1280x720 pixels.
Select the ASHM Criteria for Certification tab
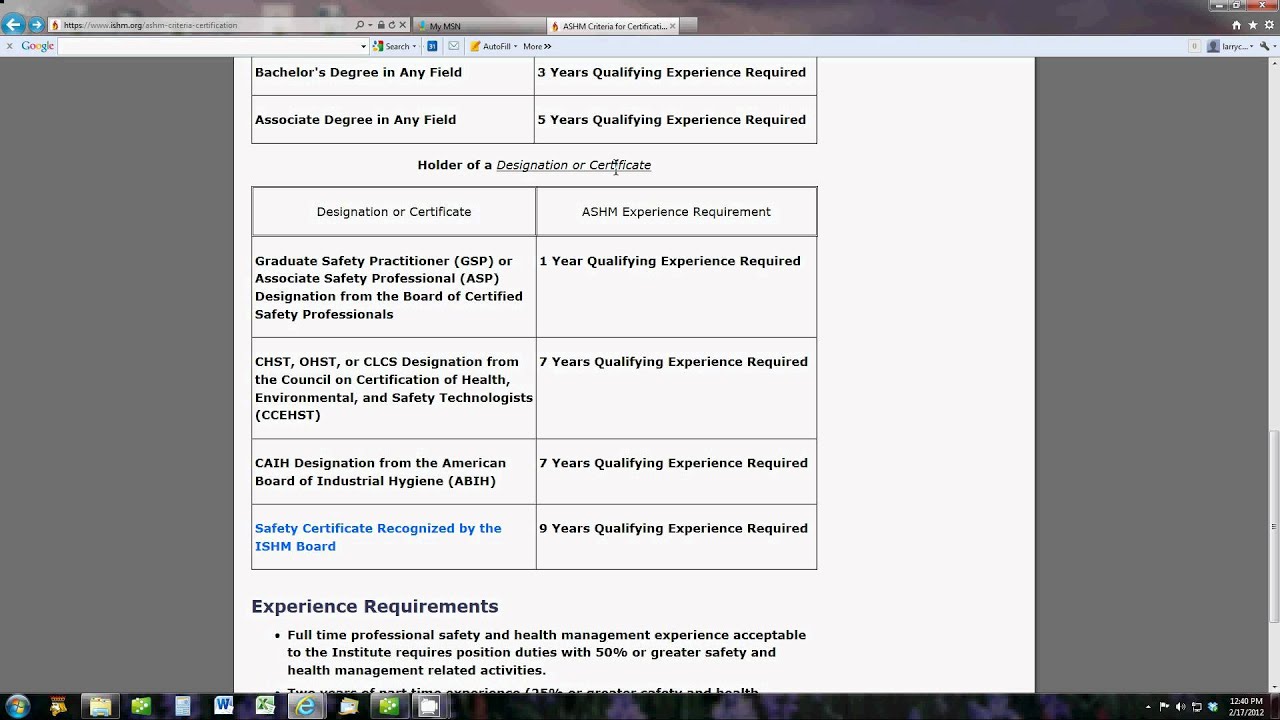click(x=608, y=26)
